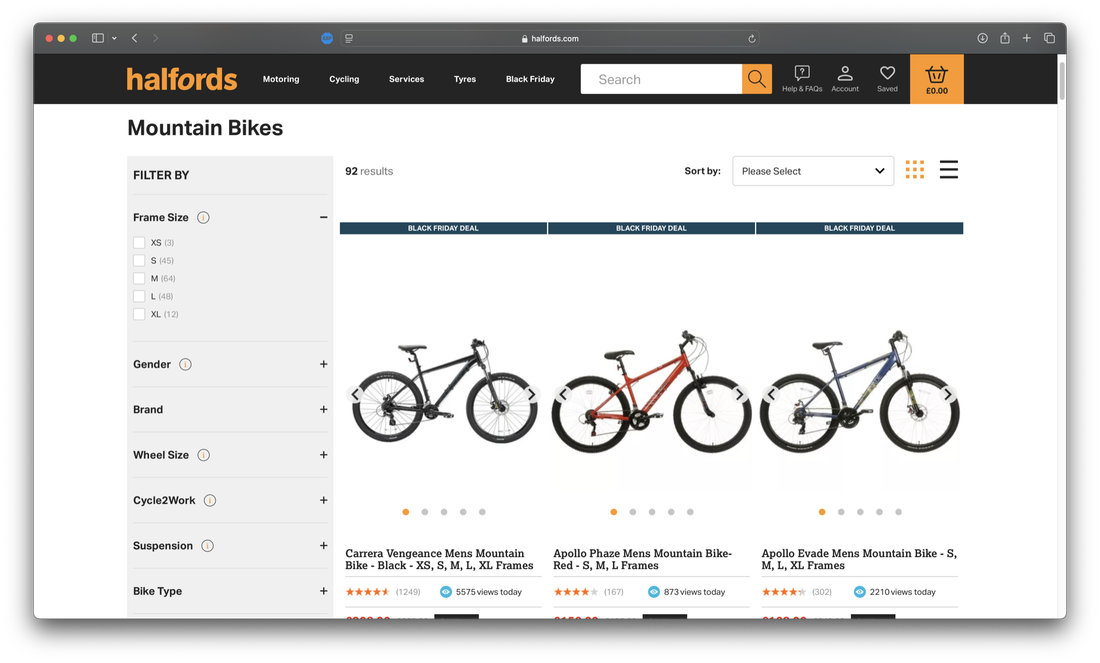This screenshot has height=663, width=1100.
Task: Open the Black Friday menu
Action: (530, 79)
